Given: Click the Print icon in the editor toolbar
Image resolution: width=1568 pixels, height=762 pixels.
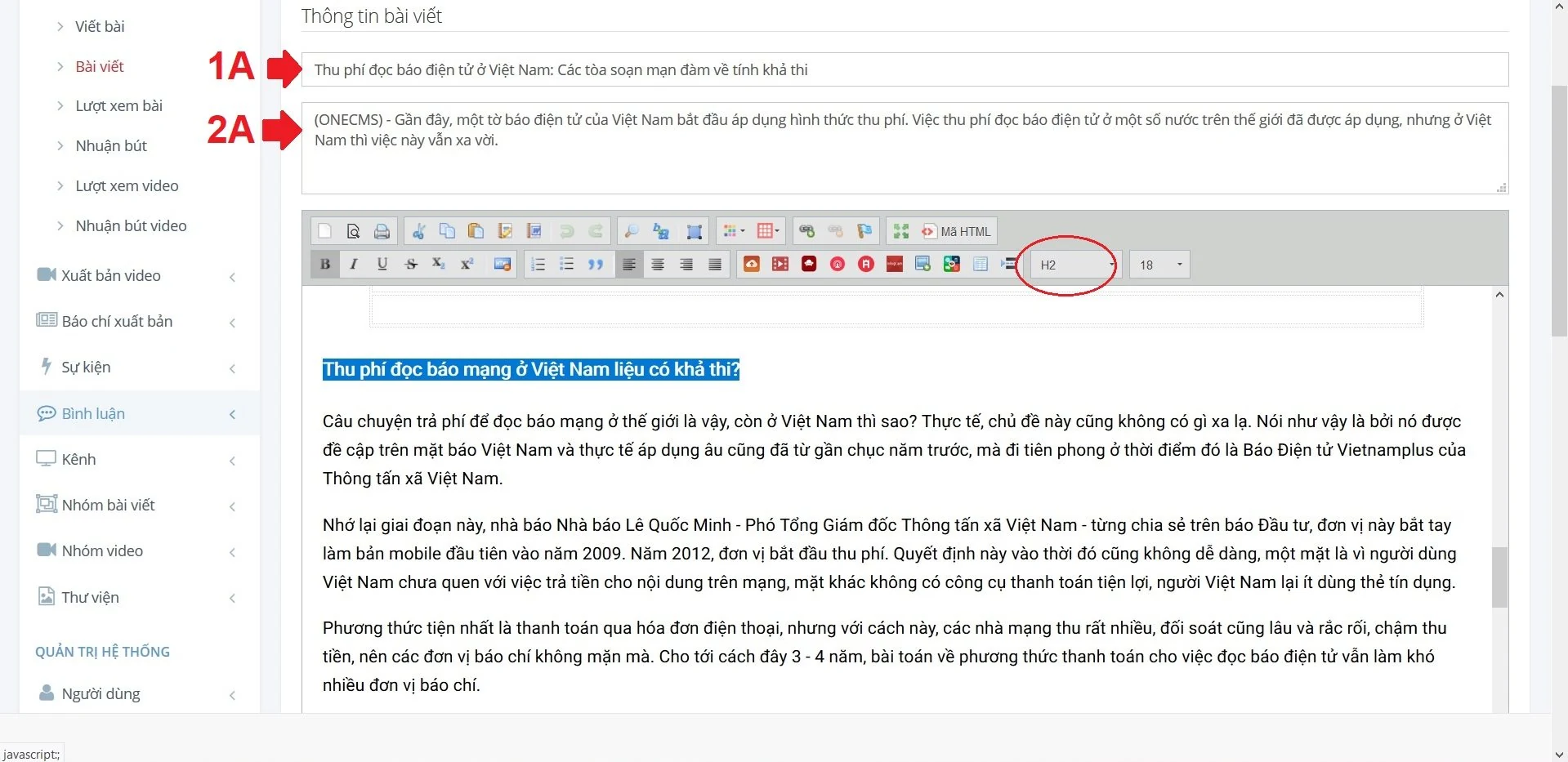Looking at the screenshot, I should point(382,231).
